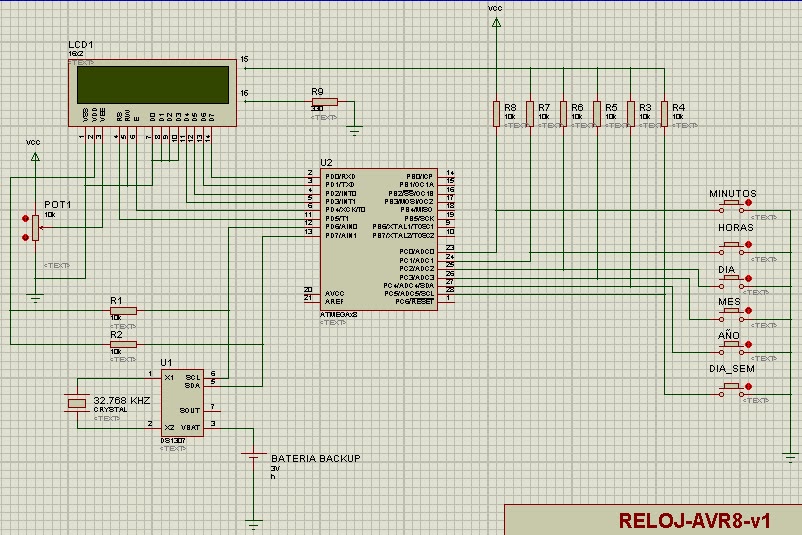
Task: Click the PD0/RXD pin label on U2
Action: (x=340, y=176)
